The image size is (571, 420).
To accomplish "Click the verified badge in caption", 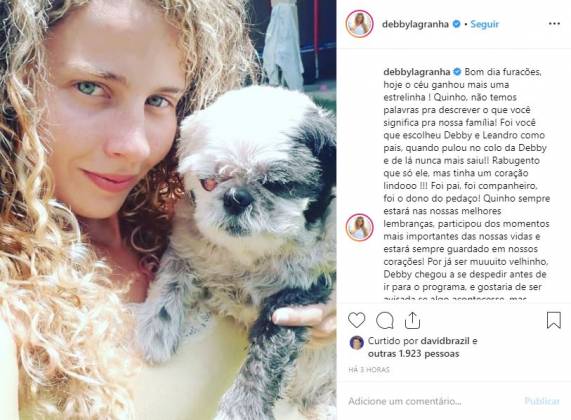I will [457, 72].
